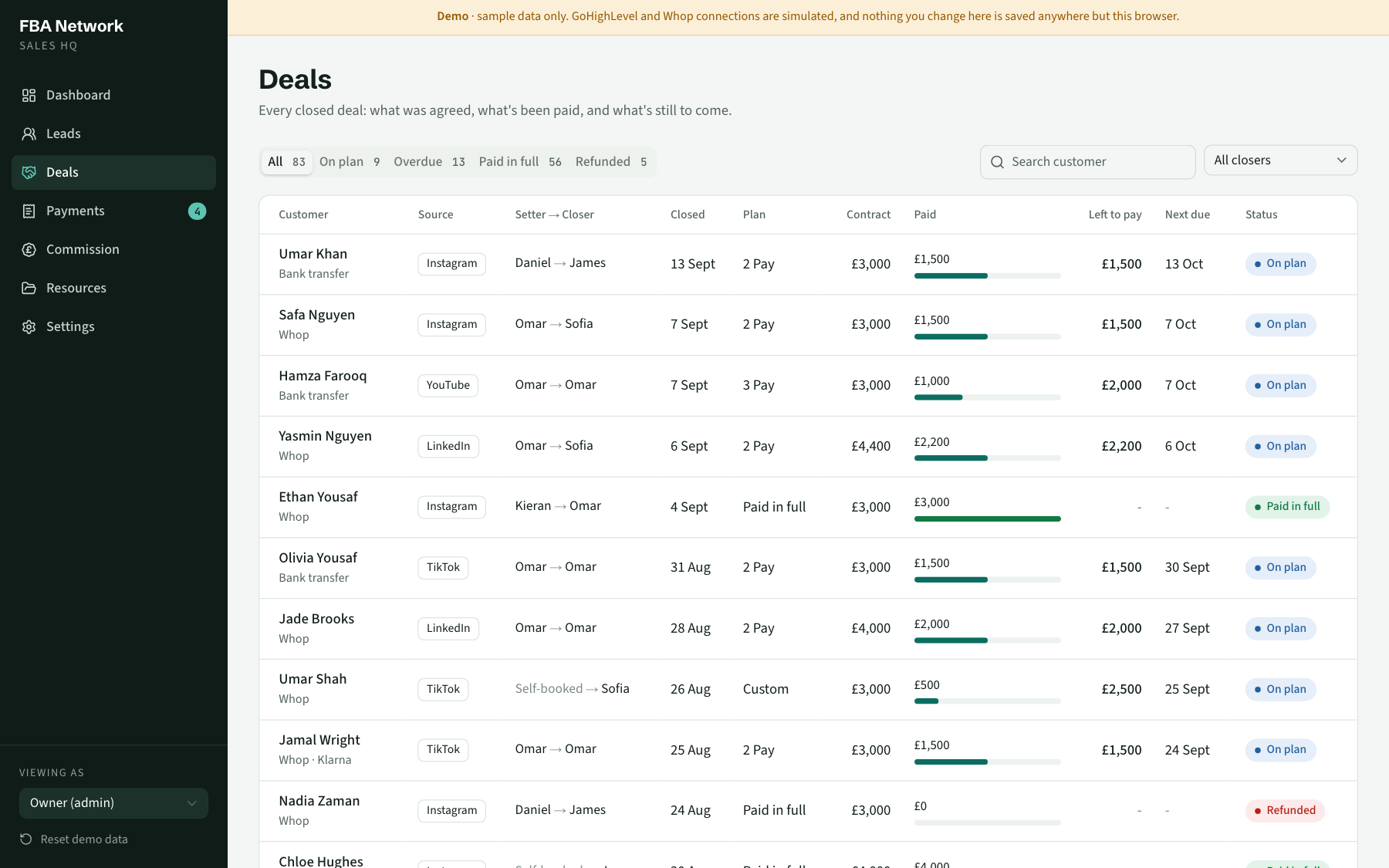1389x868 pixels.
Task: Click the Next due column header
Action: [1187, 214]
